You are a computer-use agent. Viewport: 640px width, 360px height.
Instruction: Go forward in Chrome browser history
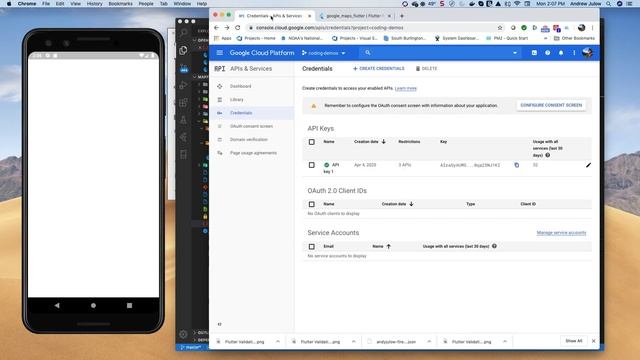[x=227, y=28]
